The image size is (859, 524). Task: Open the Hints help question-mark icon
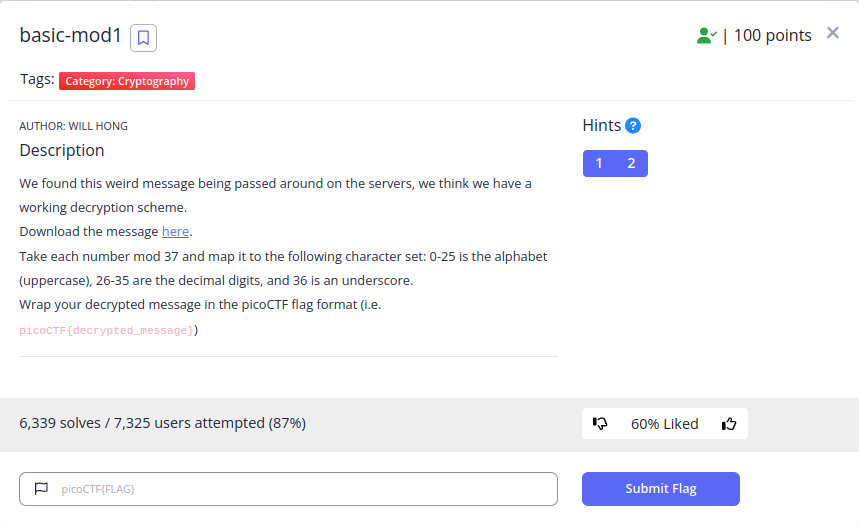point(633,126)
